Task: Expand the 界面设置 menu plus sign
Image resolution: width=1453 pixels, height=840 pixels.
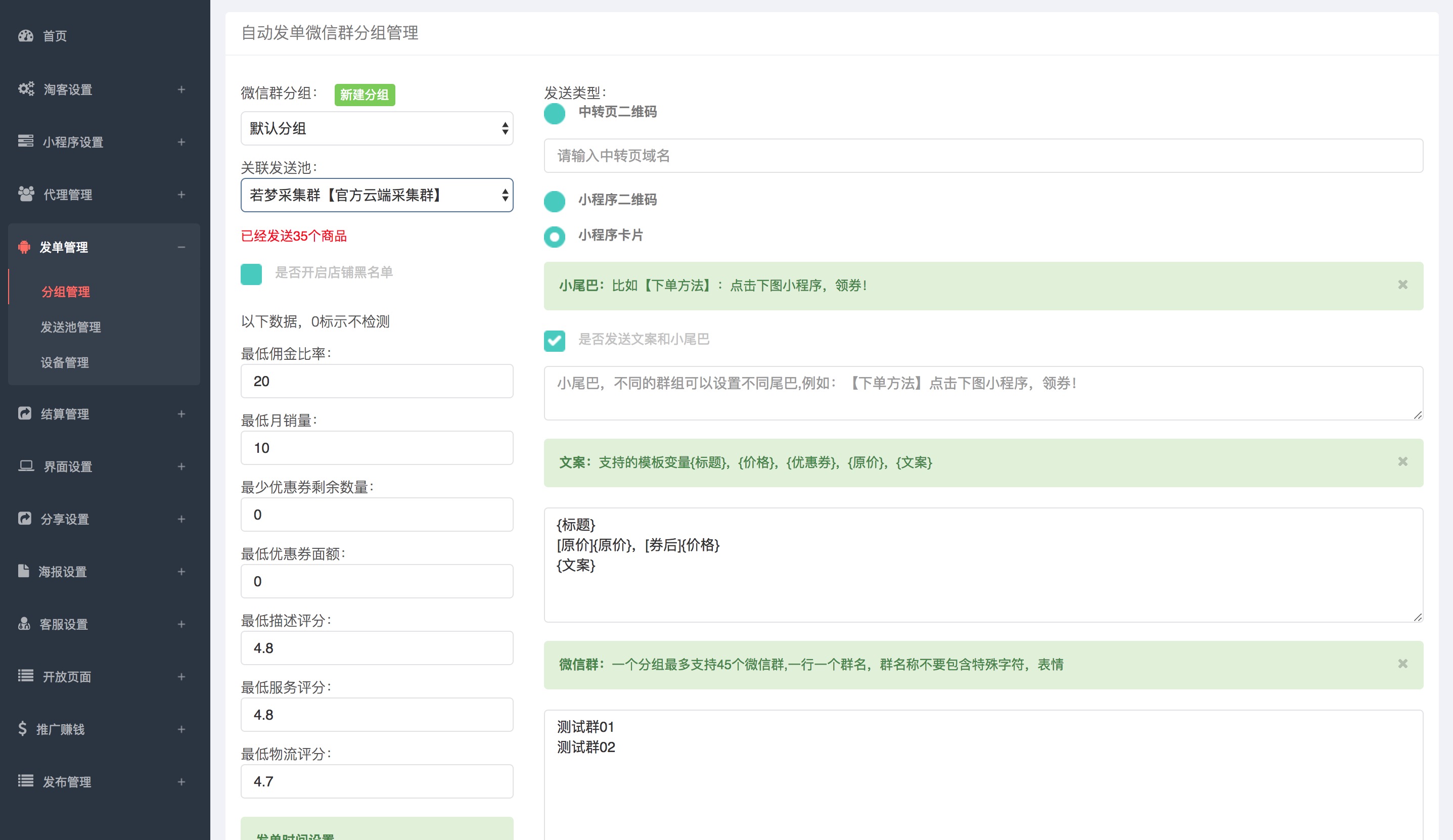Action: point(181,466)
